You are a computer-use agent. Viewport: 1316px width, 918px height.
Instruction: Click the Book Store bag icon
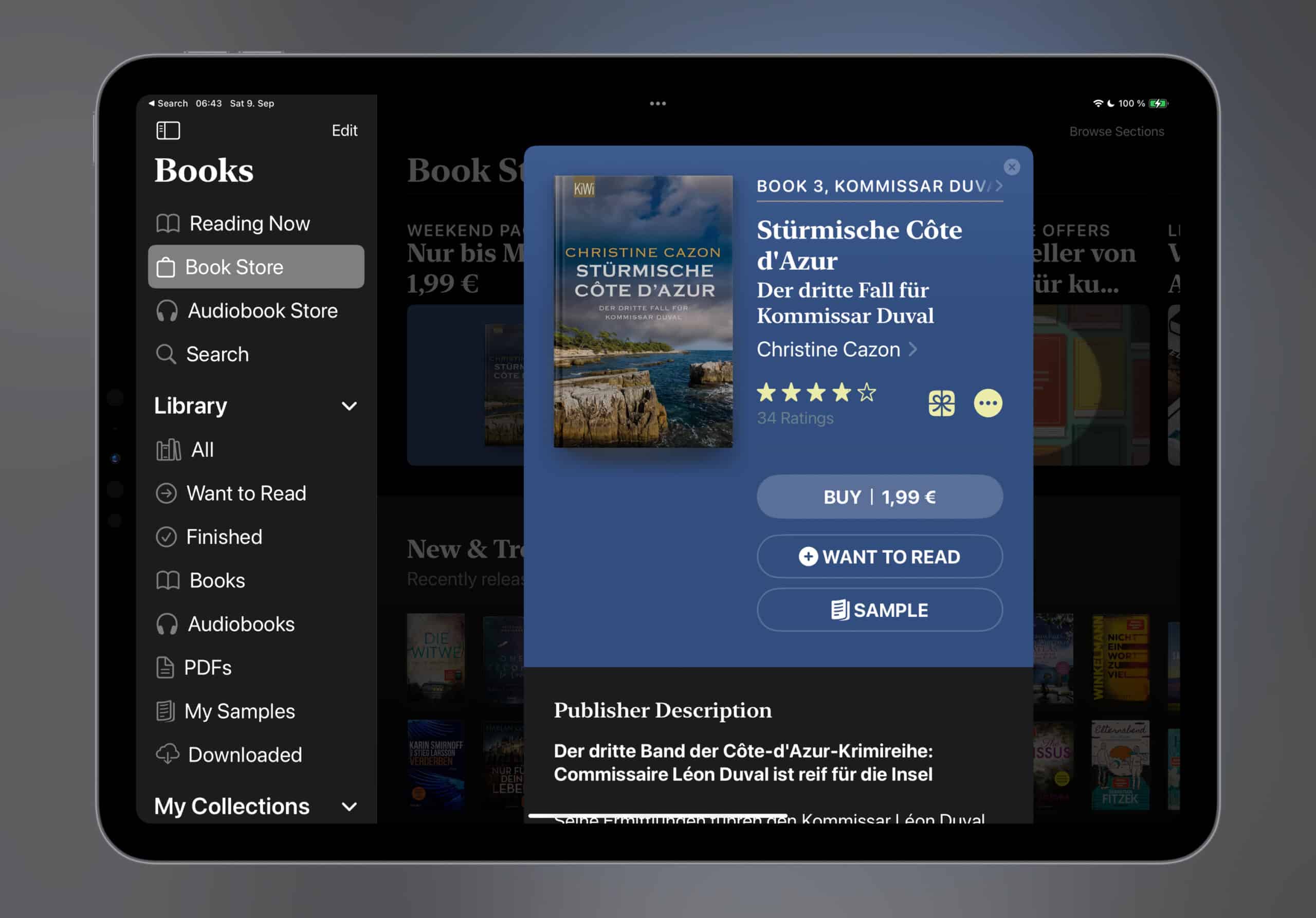click(166, 267)
